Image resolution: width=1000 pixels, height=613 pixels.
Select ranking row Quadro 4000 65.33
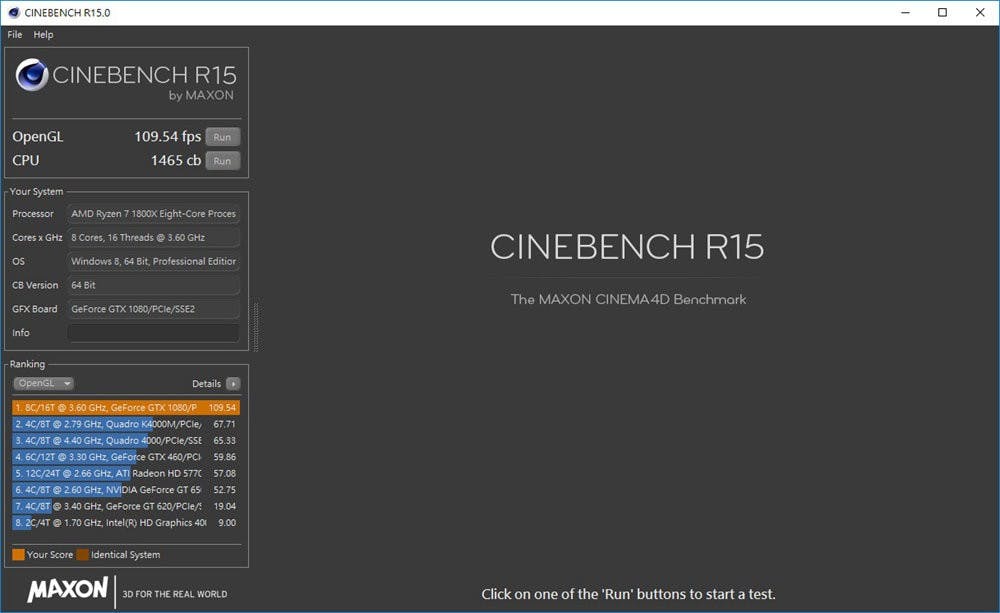[126, 441]
